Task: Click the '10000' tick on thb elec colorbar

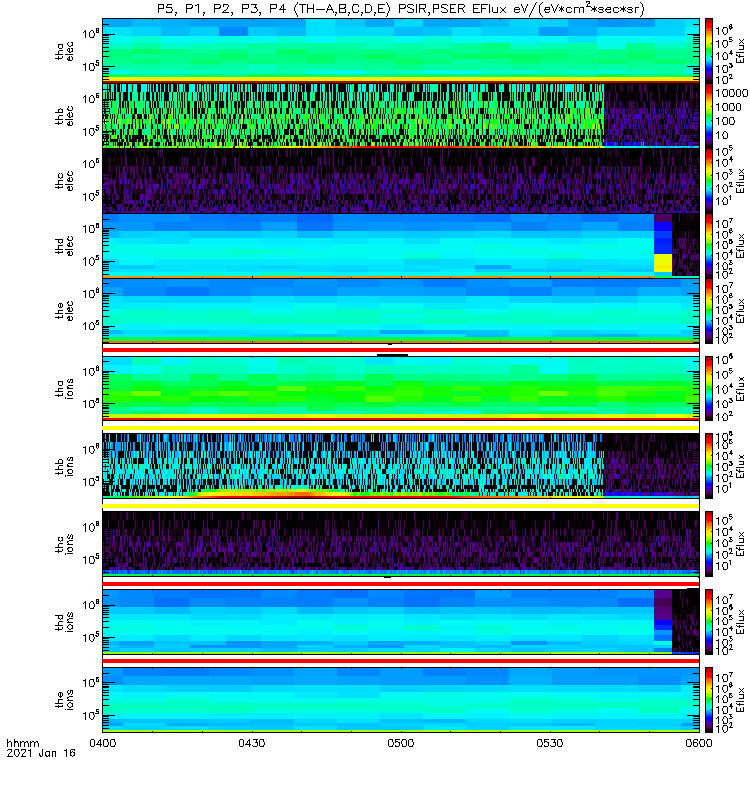Action: point(731,93)
